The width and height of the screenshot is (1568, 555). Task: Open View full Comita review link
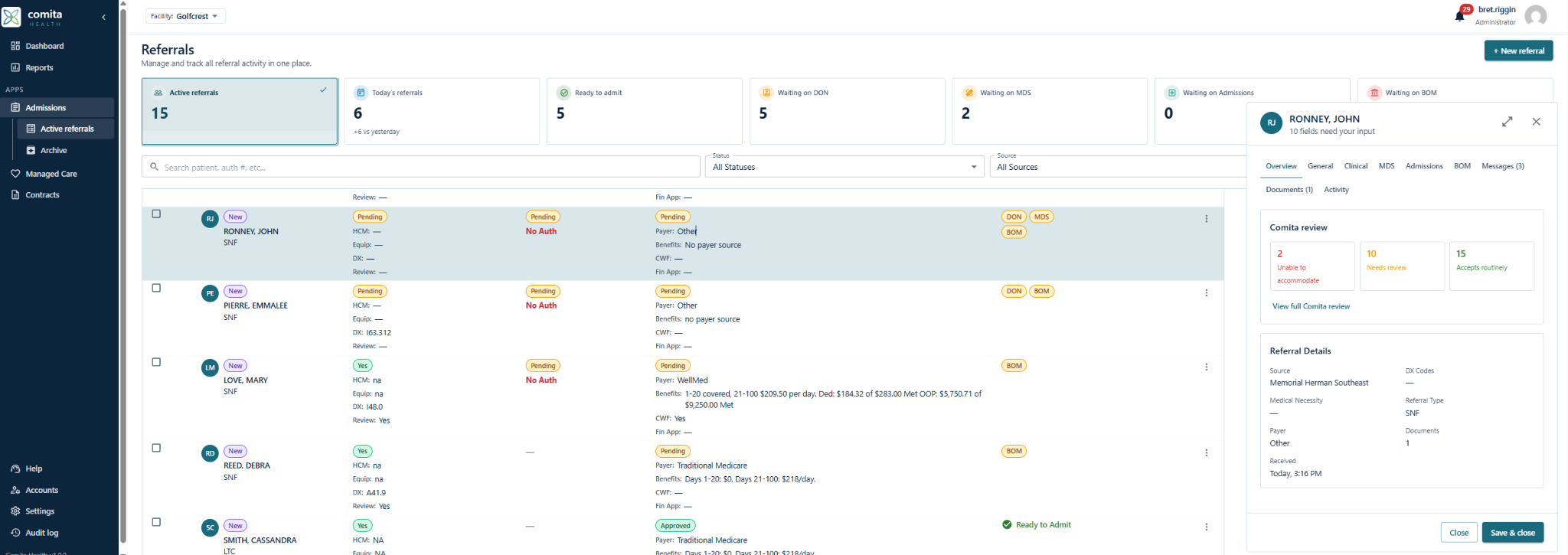point(1311,306)
